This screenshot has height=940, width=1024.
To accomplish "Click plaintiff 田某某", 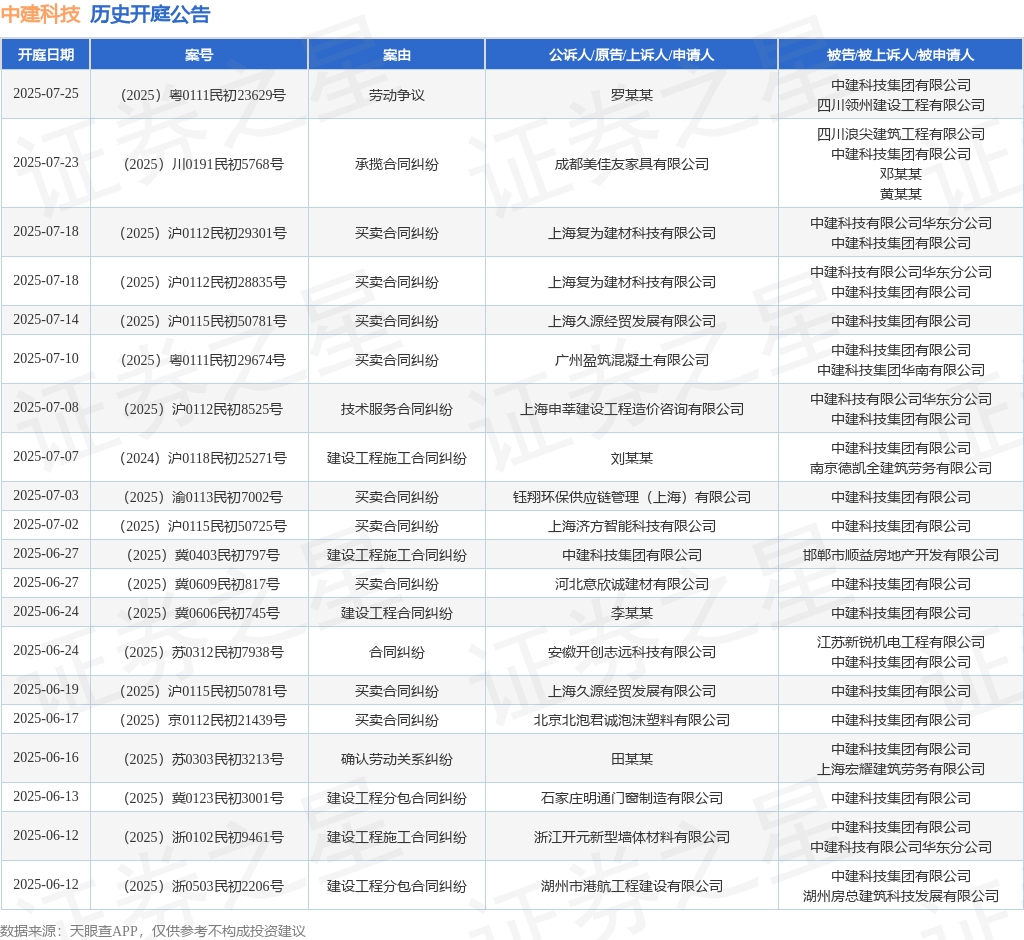I will (632, 759).
